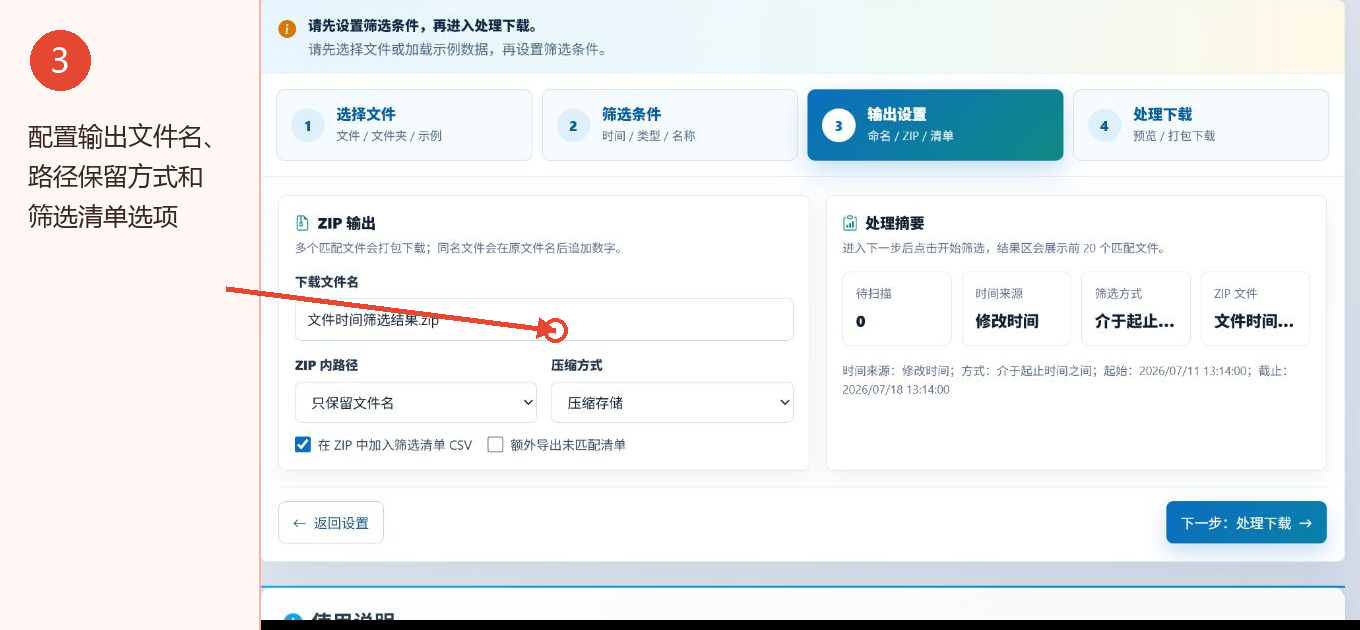Click the 处理摘要 heading text
The width and height of the screenshot is (1360, 630).
pyautogui.click(x=895, y=224)
